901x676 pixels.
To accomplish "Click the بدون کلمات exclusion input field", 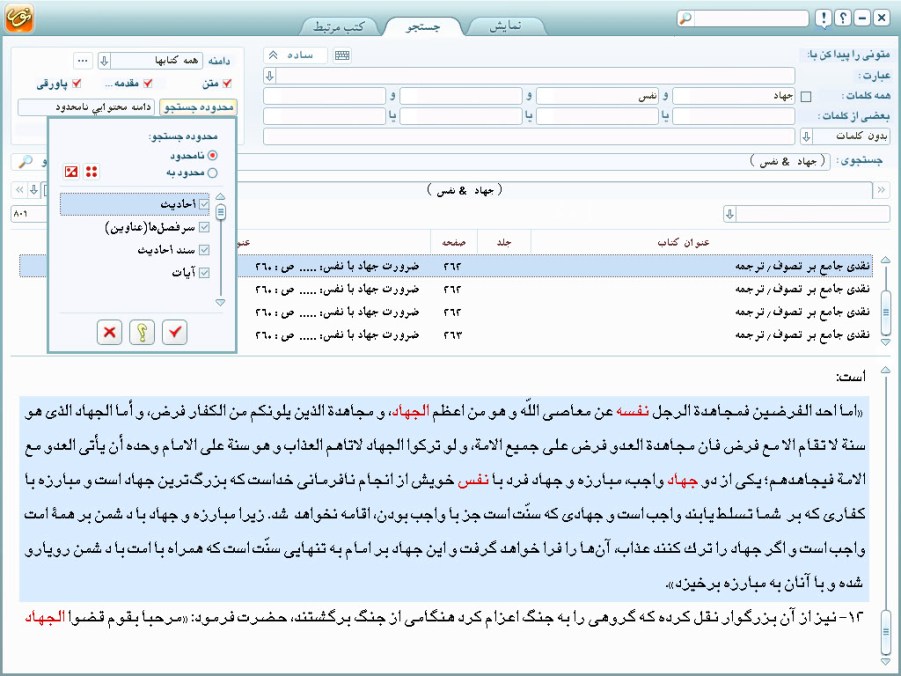I will coord(529,136).
